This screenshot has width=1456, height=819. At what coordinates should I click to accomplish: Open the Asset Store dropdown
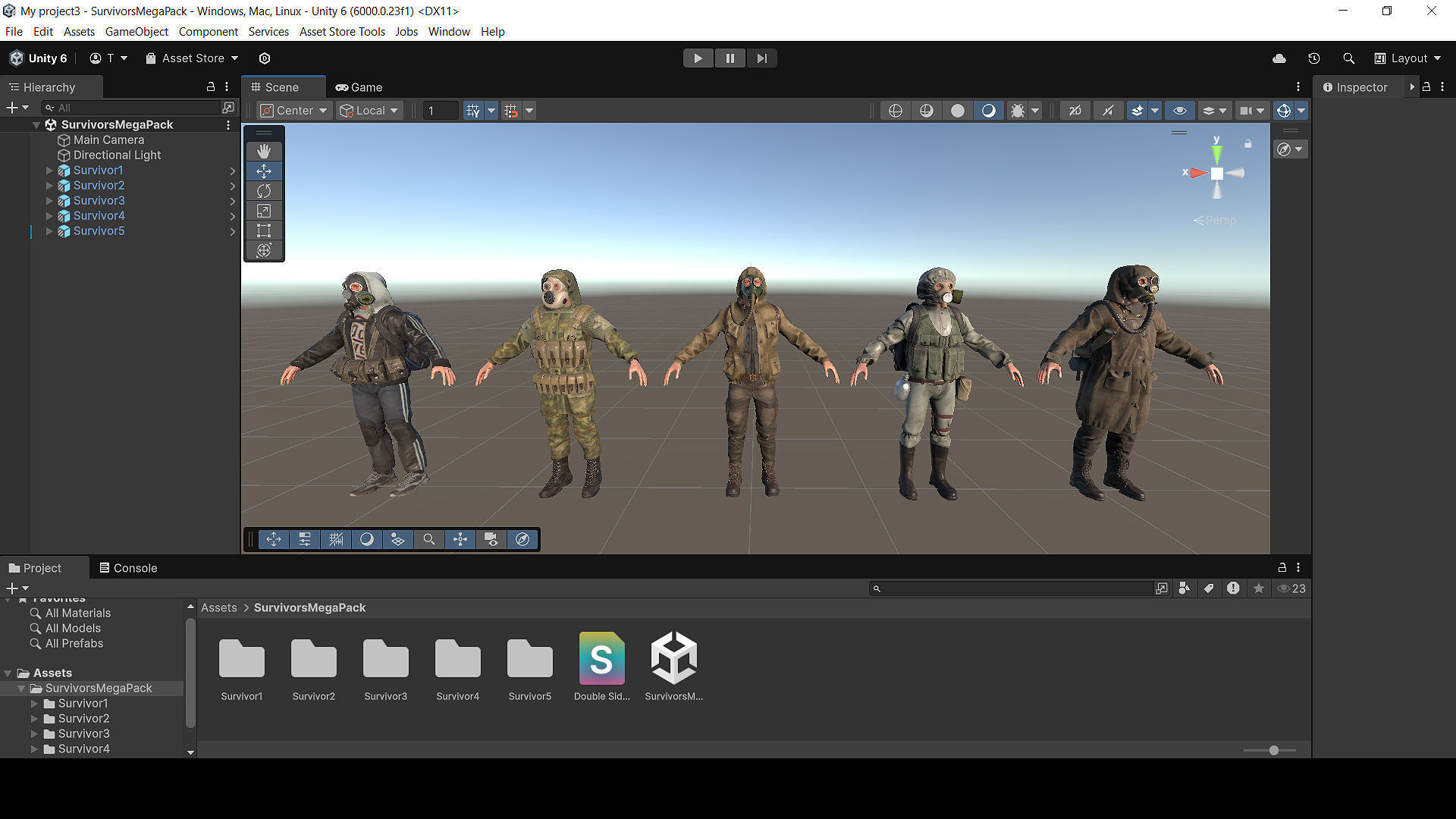[192, 58]
